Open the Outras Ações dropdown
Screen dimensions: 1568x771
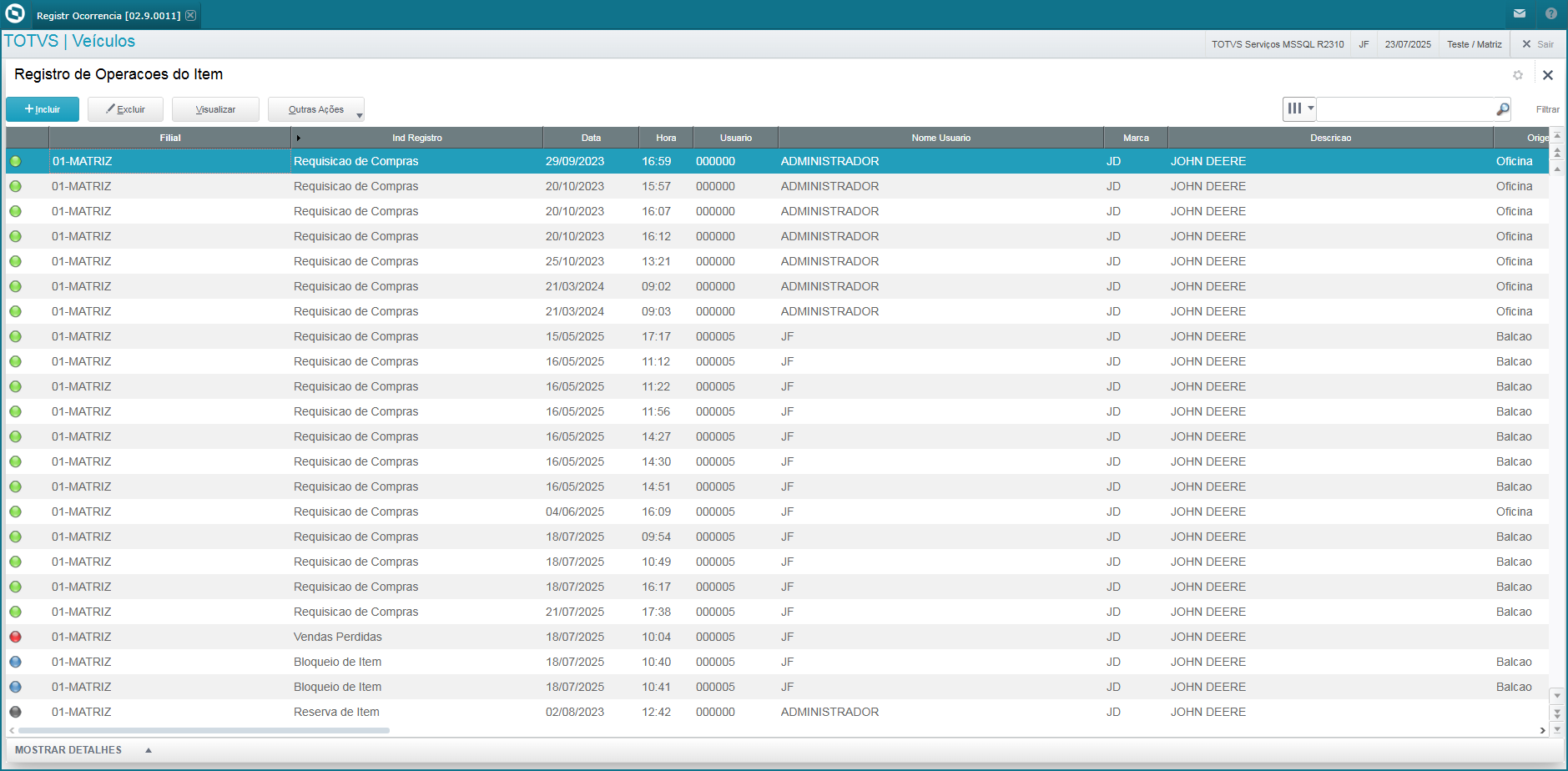[316, 109]
